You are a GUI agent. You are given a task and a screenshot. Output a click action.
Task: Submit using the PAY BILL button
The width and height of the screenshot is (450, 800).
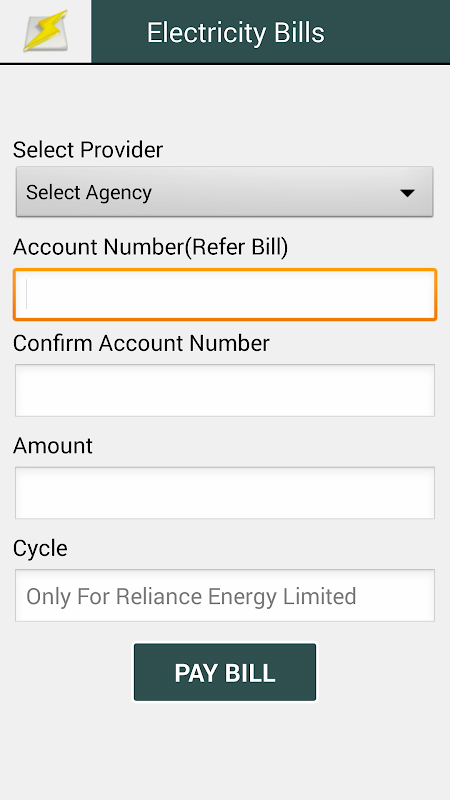coord(225,672)
